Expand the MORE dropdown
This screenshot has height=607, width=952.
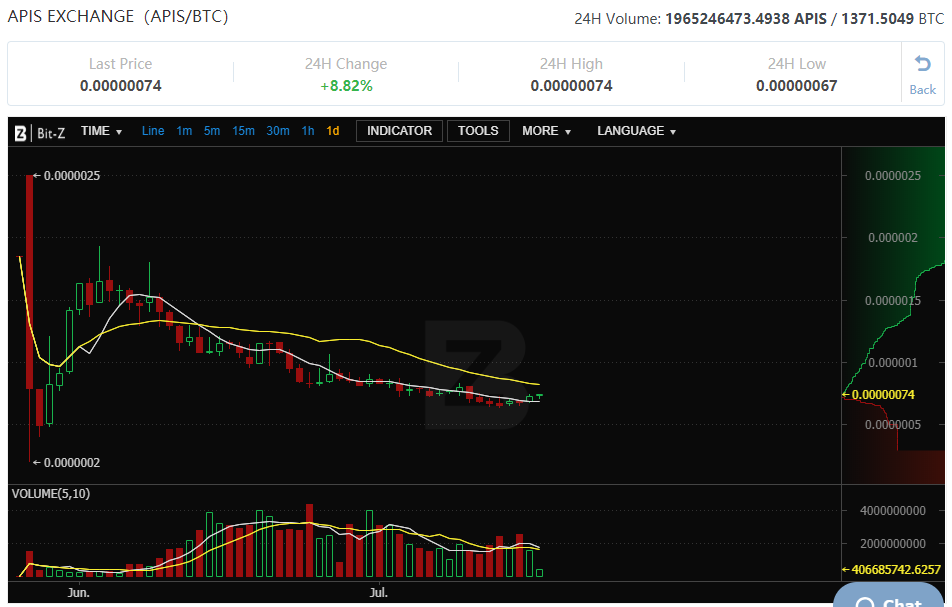tap(546, 131)
